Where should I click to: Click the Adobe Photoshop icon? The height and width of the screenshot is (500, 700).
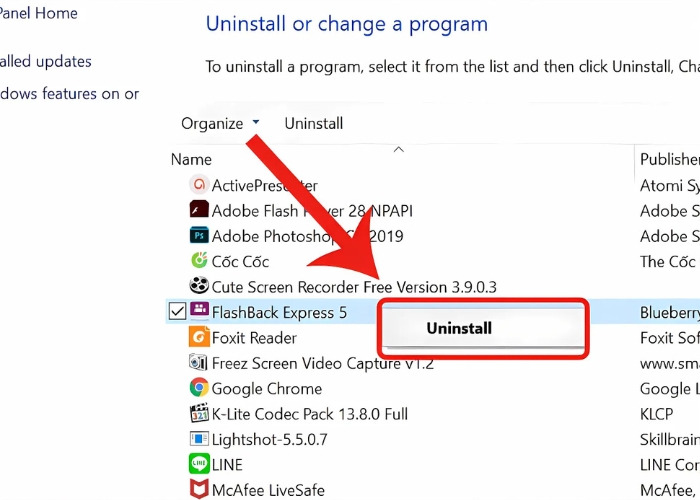pyautogui.click(x=198, y=236)
